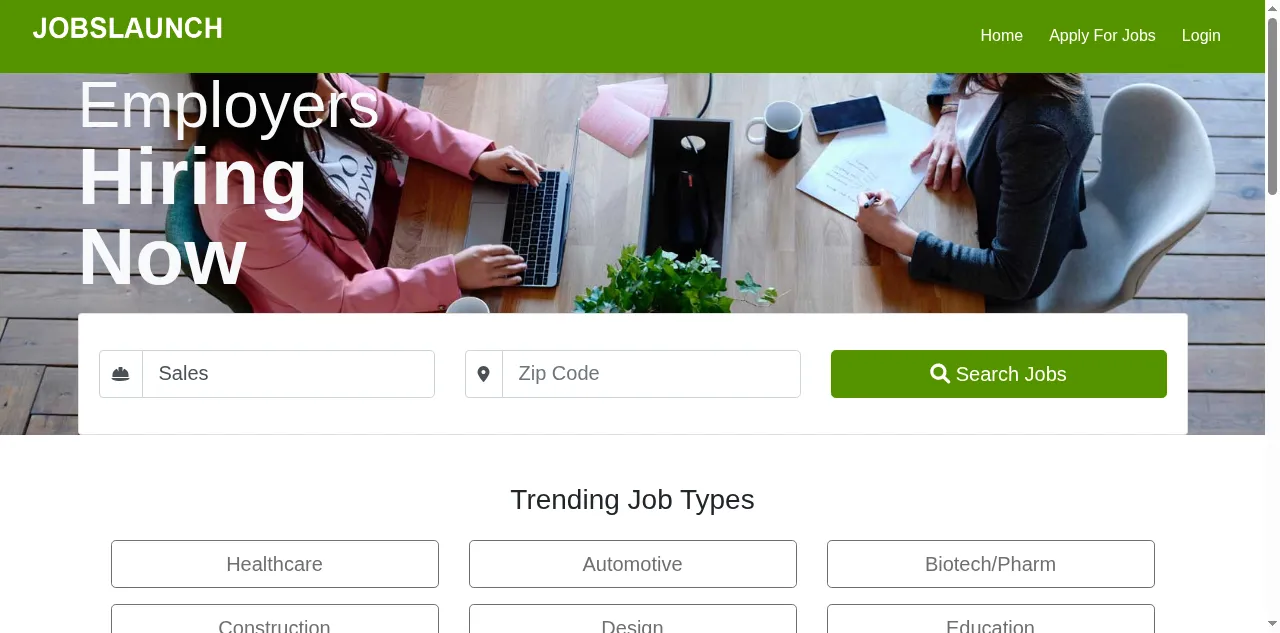Image resolution: width=1280 pixels, height=633 pixels.
Task: Open the Login link
Action: [1201, 36]
